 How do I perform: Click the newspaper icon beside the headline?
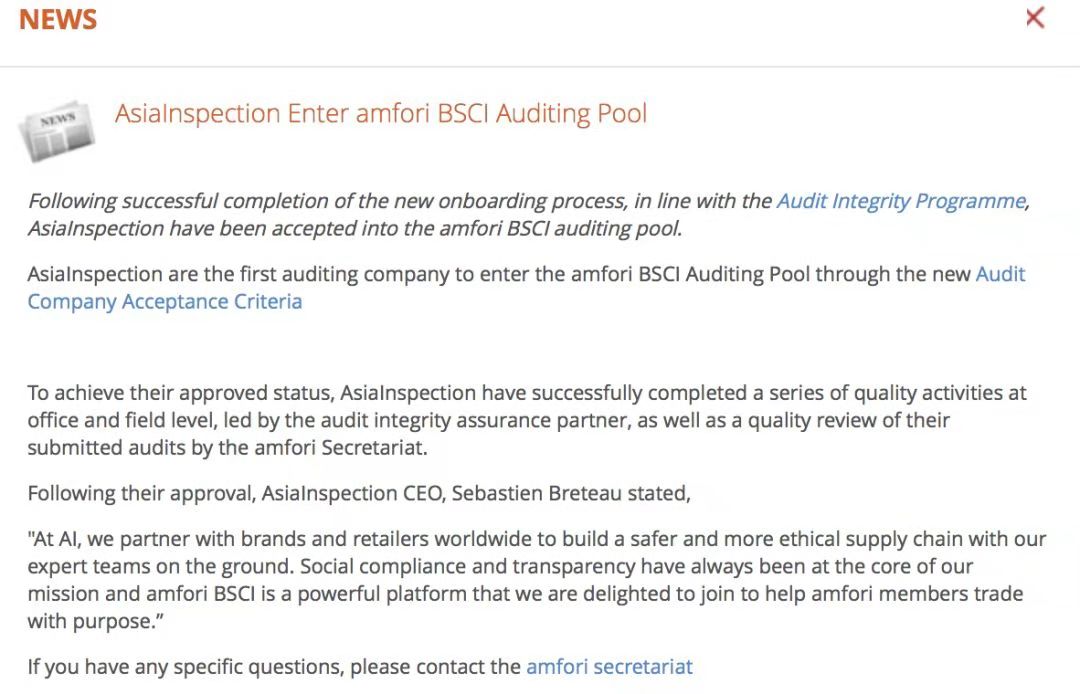coord(56,131)
